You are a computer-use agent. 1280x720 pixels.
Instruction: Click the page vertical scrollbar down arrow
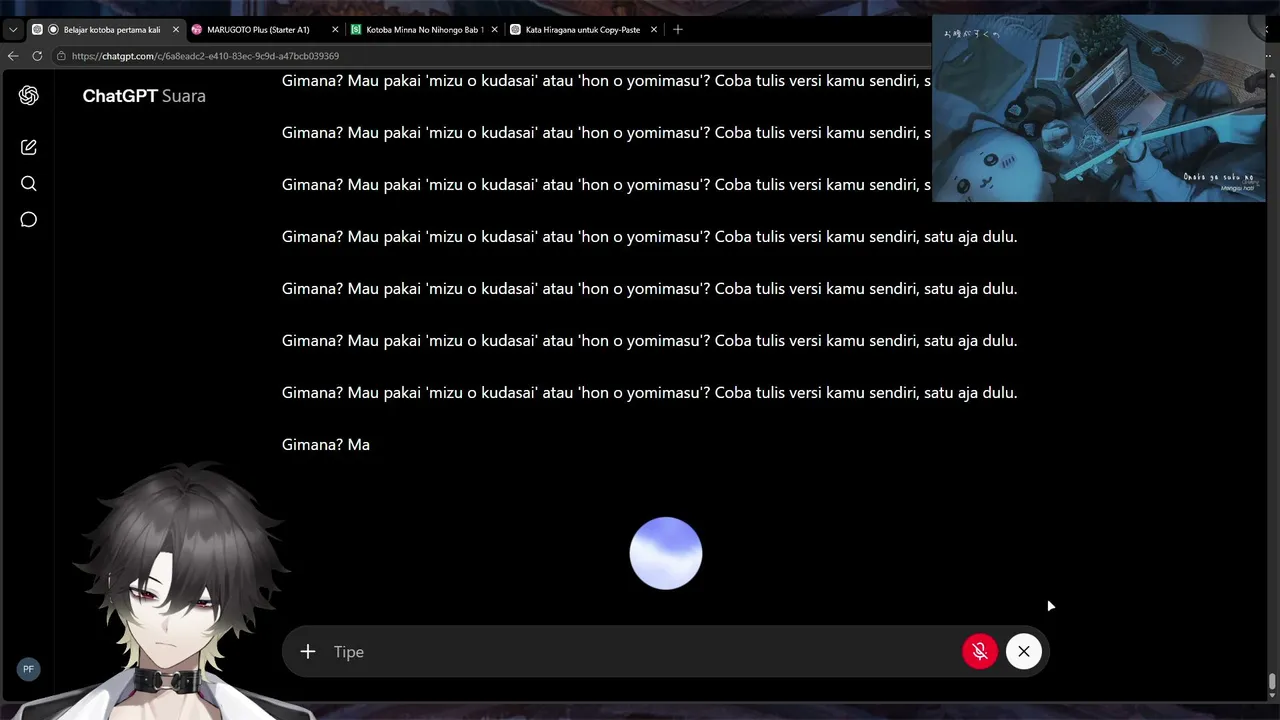click(x=1272, y=695)
